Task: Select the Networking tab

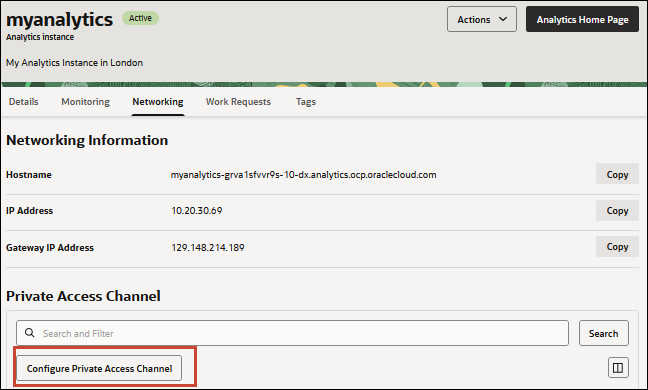Action: click(x=158, y=102)
